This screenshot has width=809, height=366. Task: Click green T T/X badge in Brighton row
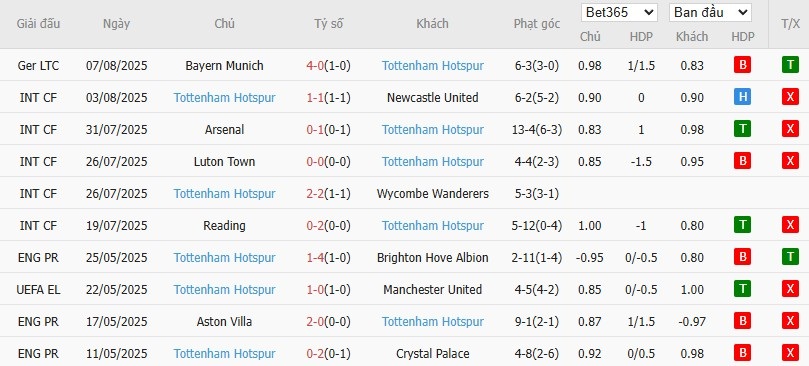(x=790, y=257)
